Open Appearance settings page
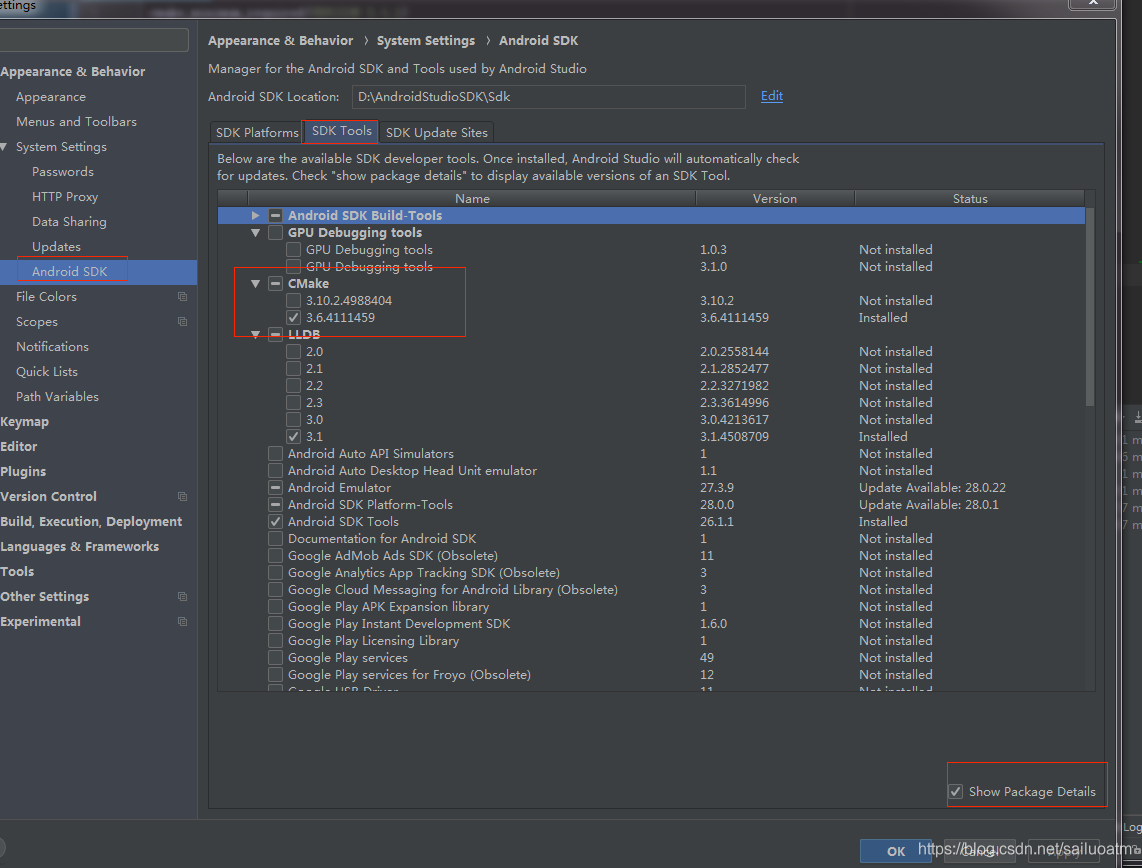This screenshot has width=1142, height=868. click(x=51, y=97)
